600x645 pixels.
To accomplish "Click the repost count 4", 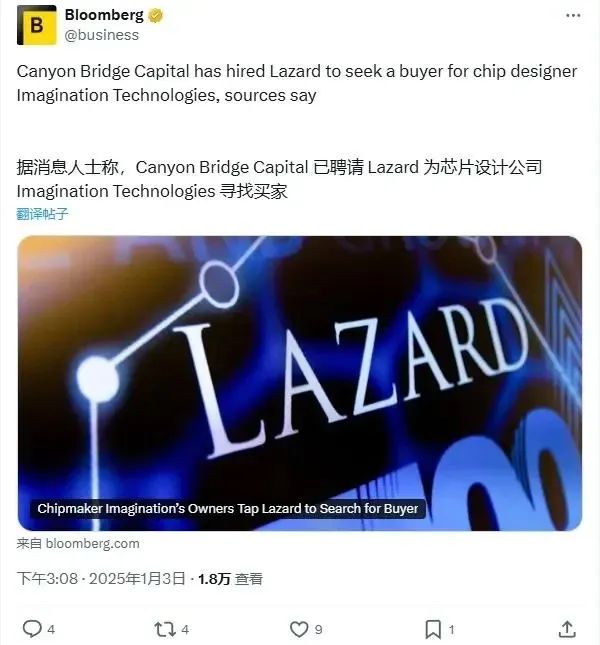I will pyautogui.click(x=185, y=629).
